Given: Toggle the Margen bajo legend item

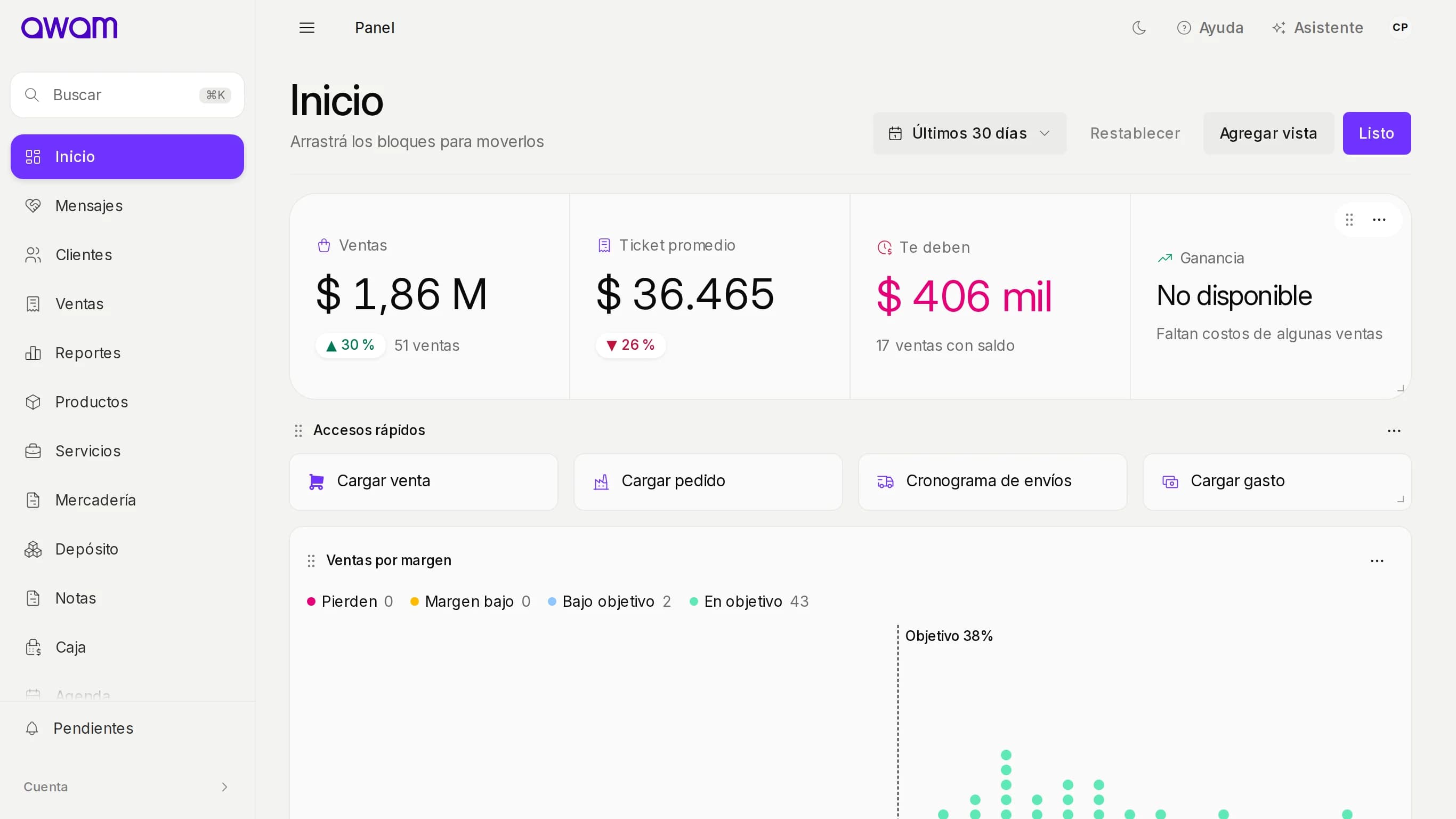Looking at the screenshot, I should point(470,602).
